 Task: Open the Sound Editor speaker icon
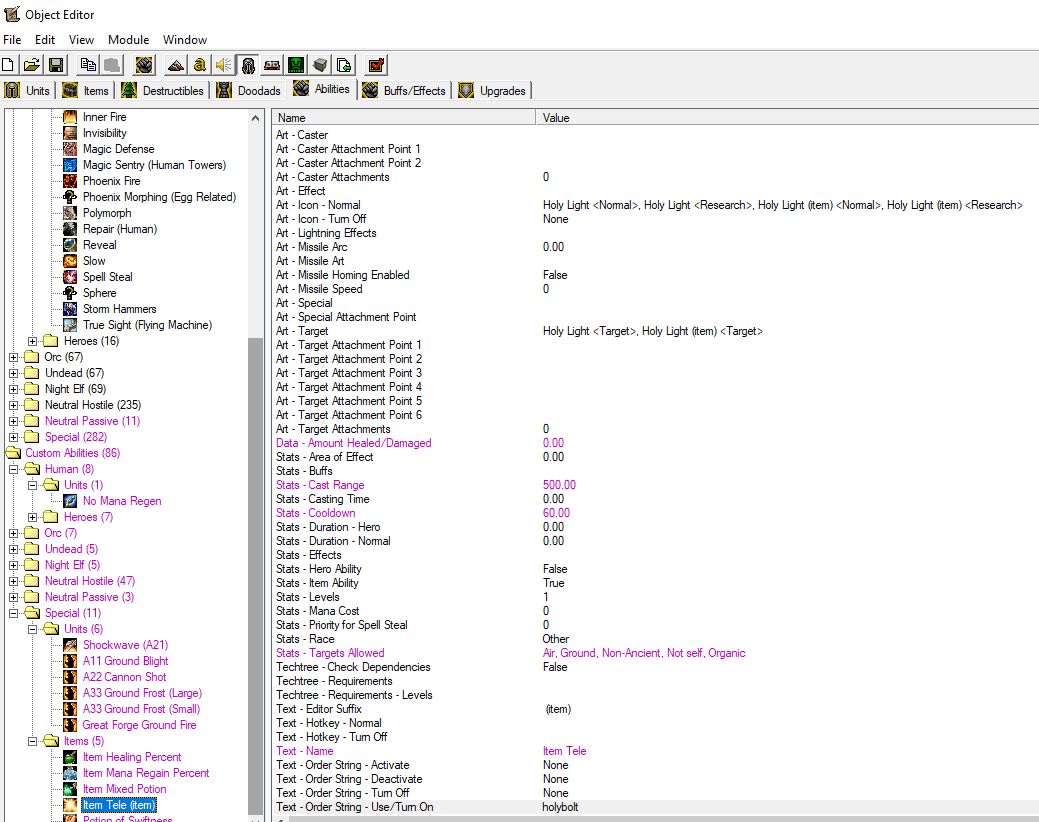pyautogui.click(x=223, y=65)
